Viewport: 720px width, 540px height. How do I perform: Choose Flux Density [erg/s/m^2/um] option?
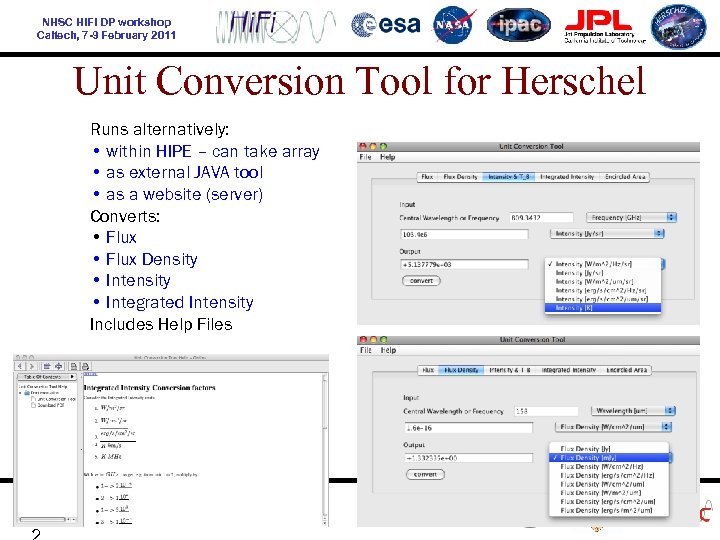(609, 510)
